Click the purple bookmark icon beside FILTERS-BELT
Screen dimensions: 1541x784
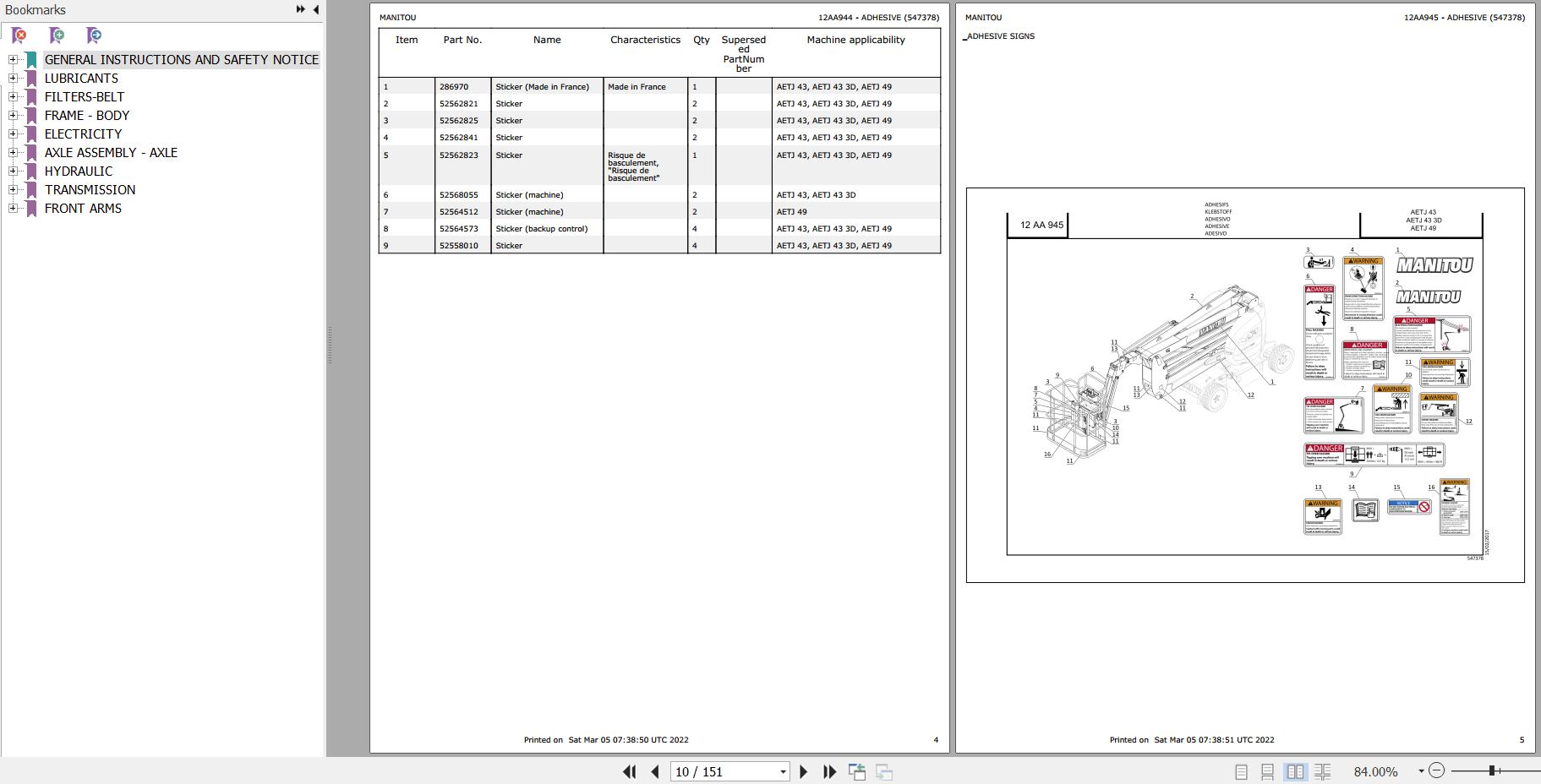[x=31, y=97]
